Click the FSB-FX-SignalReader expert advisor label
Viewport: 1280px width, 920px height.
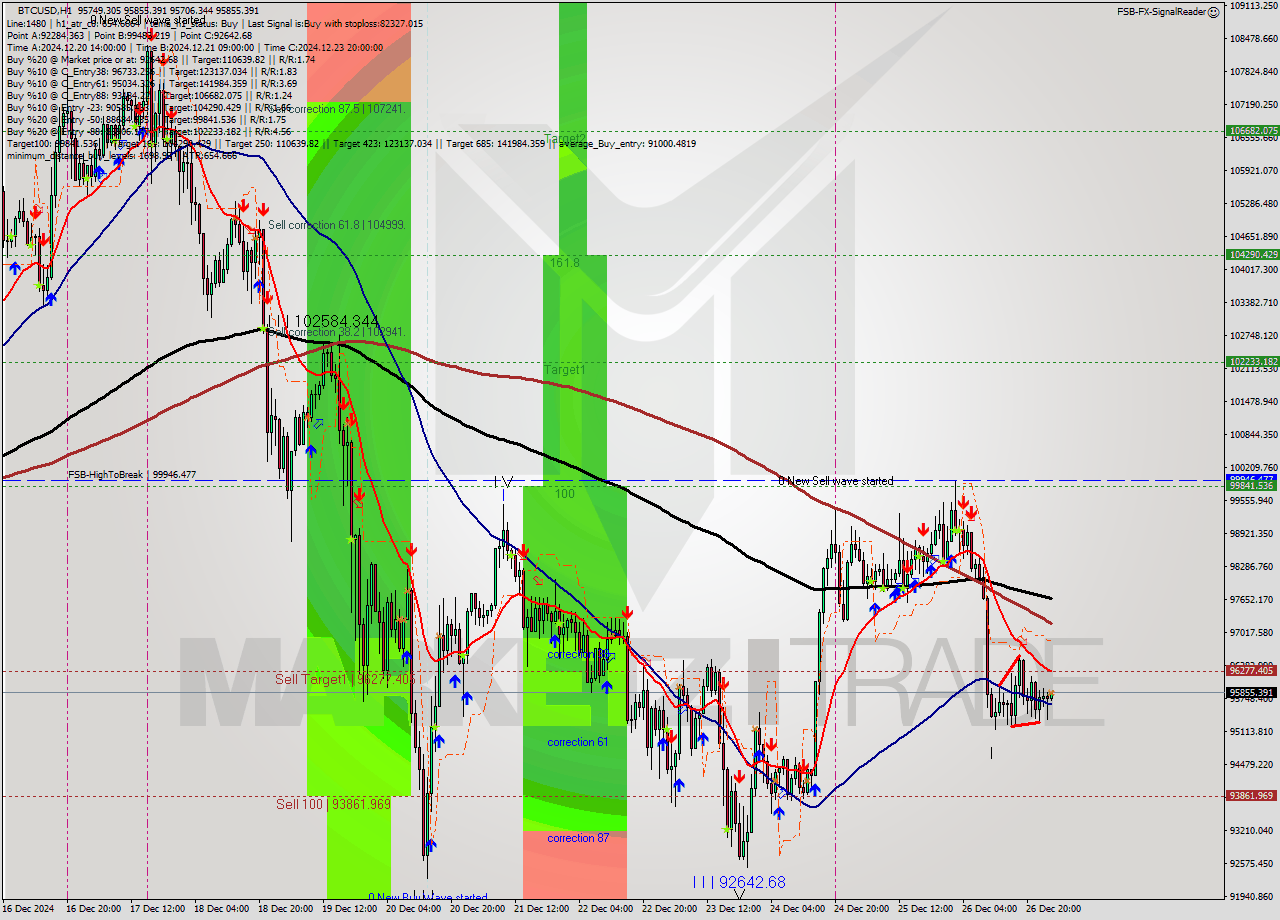tap(1160, 11)
